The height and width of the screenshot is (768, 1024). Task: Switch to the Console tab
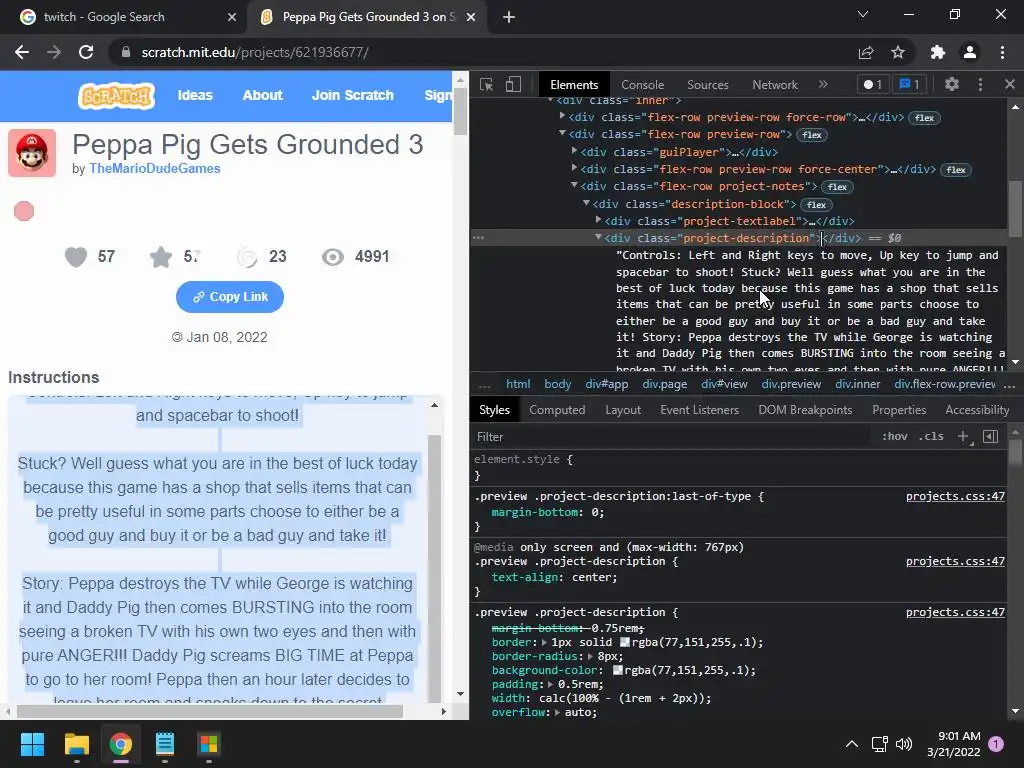click(643, 85)
